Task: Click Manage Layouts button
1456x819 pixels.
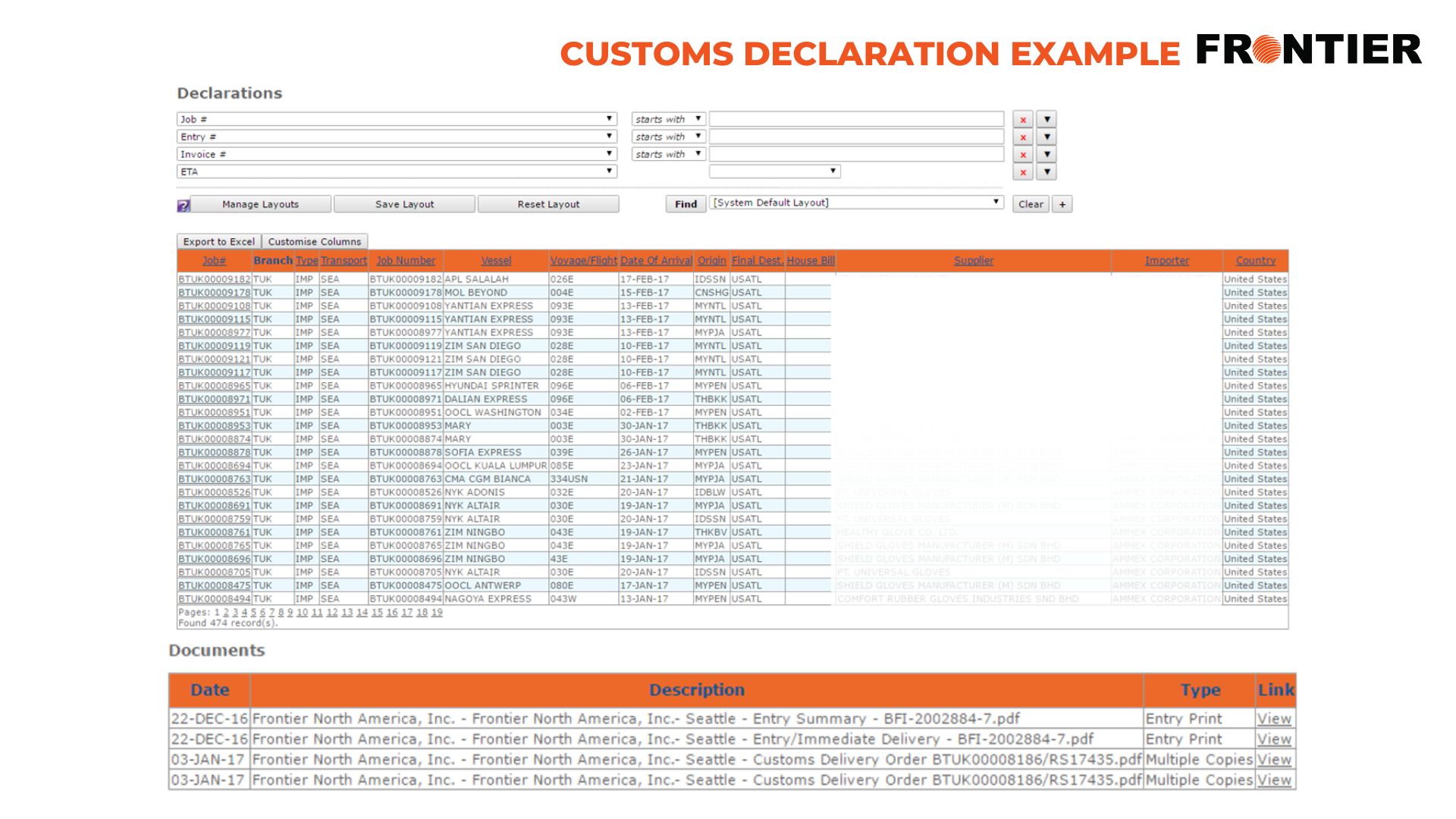Action: tap(260, 204)
